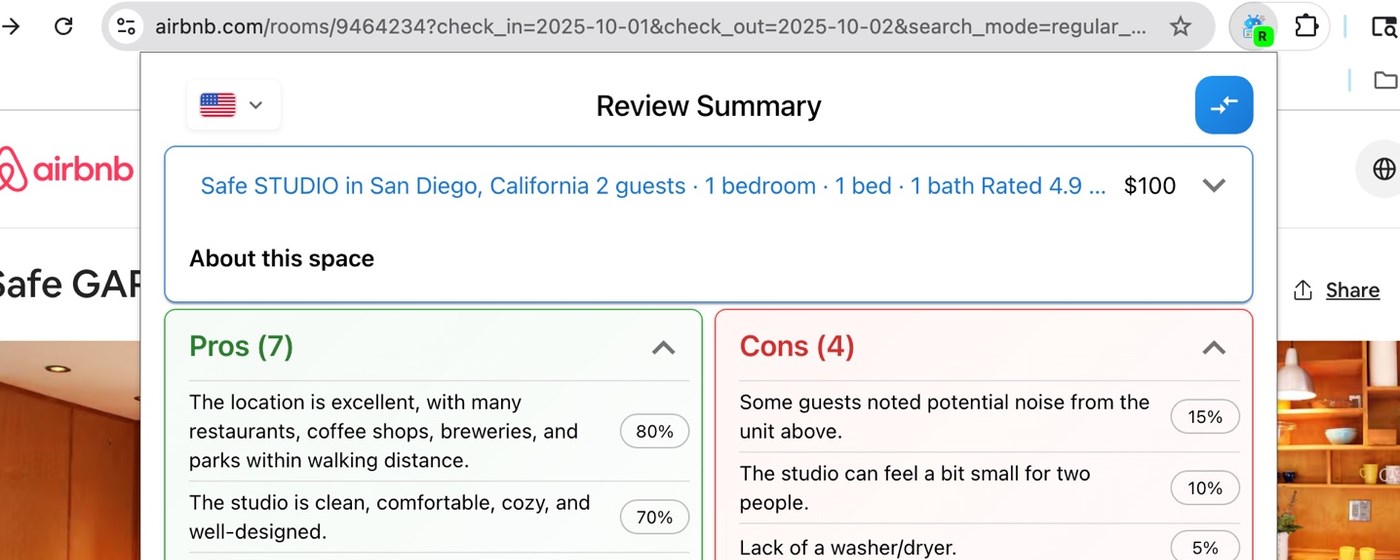1400x560 pixels.
Task: Click the 10% badge for small studio
Action: (x=1205, y=488)
